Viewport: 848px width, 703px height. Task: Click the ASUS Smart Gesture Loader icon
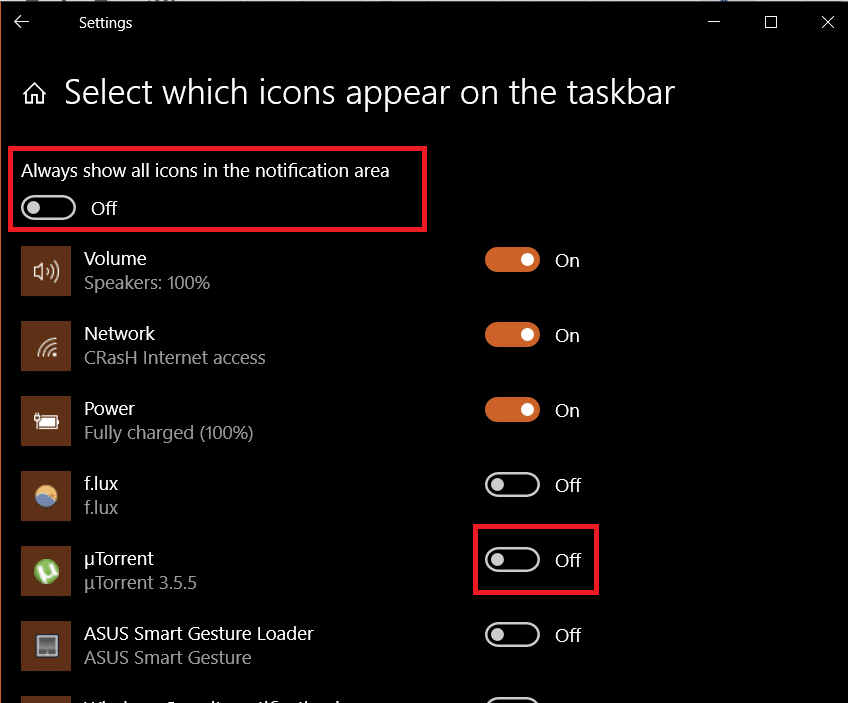pyautogui.click(x=46, y=646)
